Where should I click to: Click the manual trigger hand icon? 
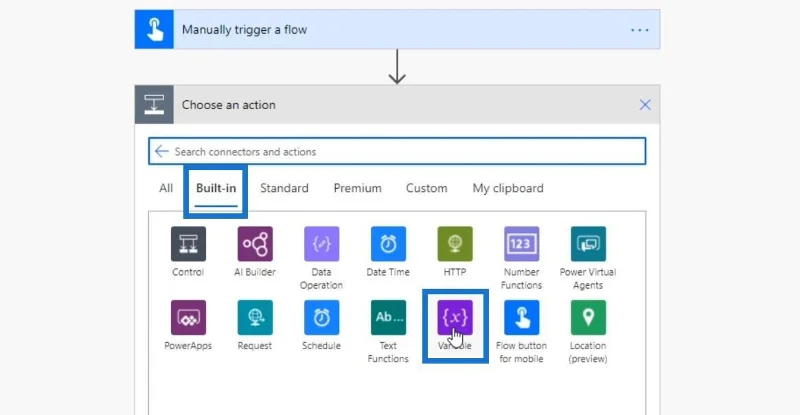point(154,30)
